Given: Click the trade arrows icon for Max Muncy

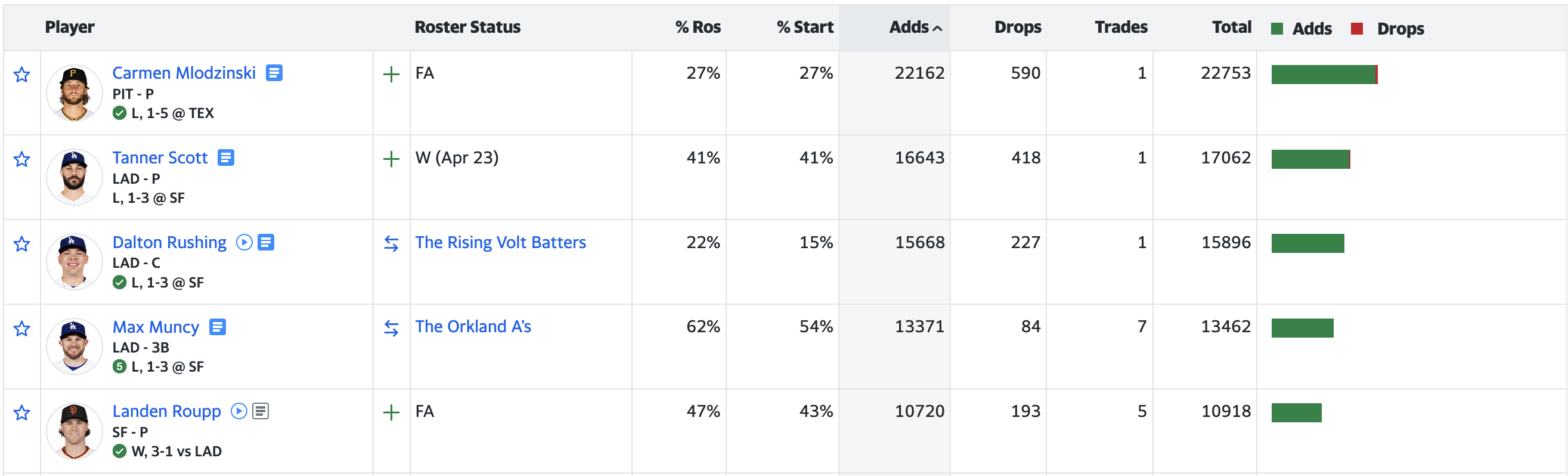Looking at the screenshot, I should pos(391,328).
